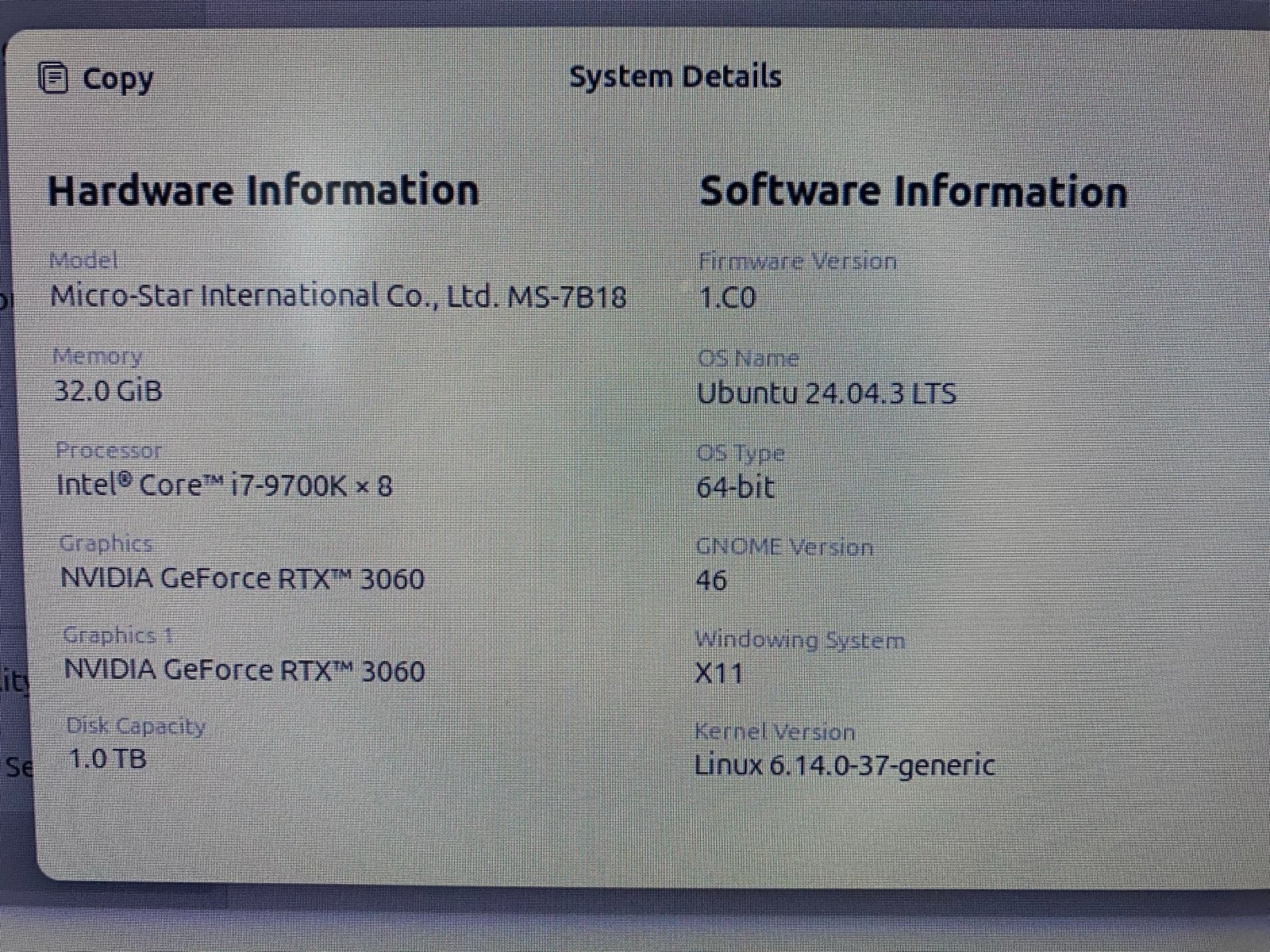Select the Graphics 1 NVIDIA GeForce RTX 3060 value
This screenshot has height=952, width=1270.
click(x=244, y=670)
